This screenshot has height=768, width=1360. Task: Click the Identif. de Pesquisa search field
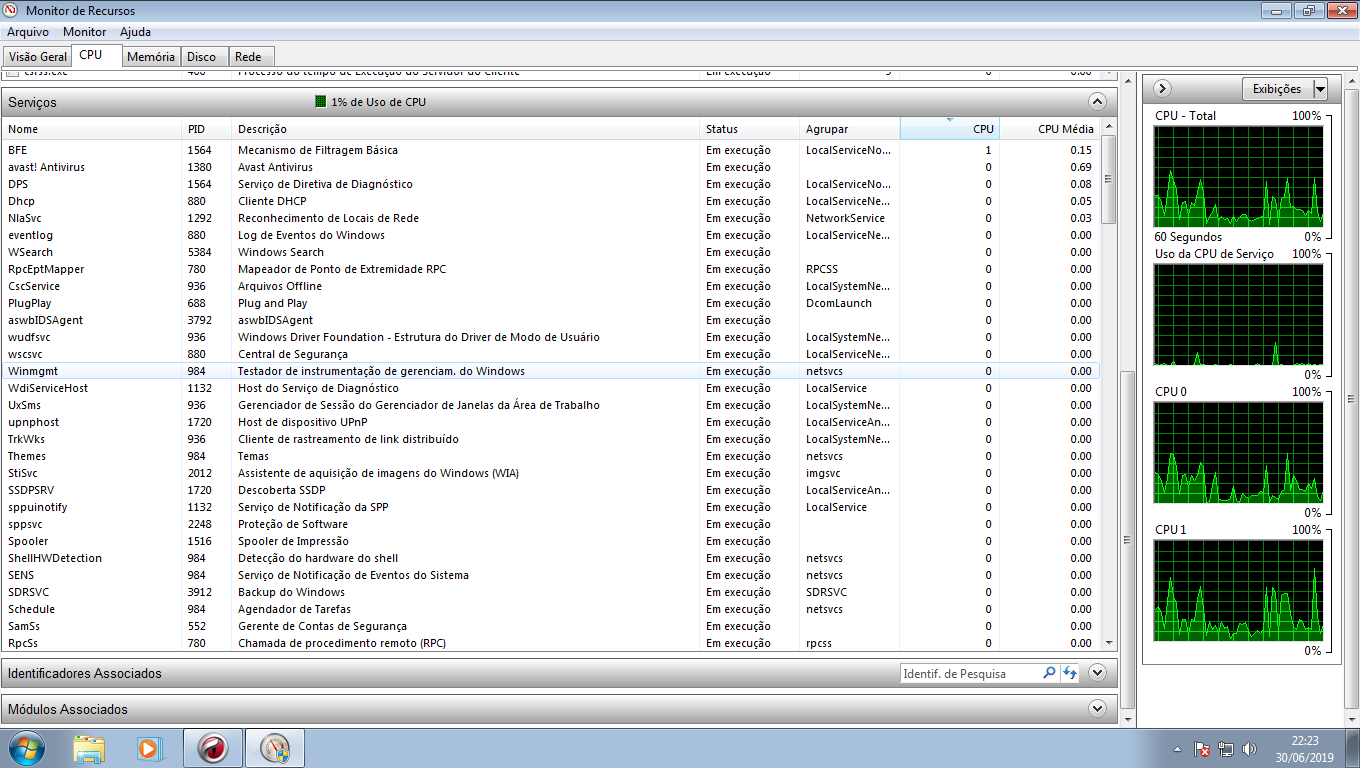(x=970, y=674)
